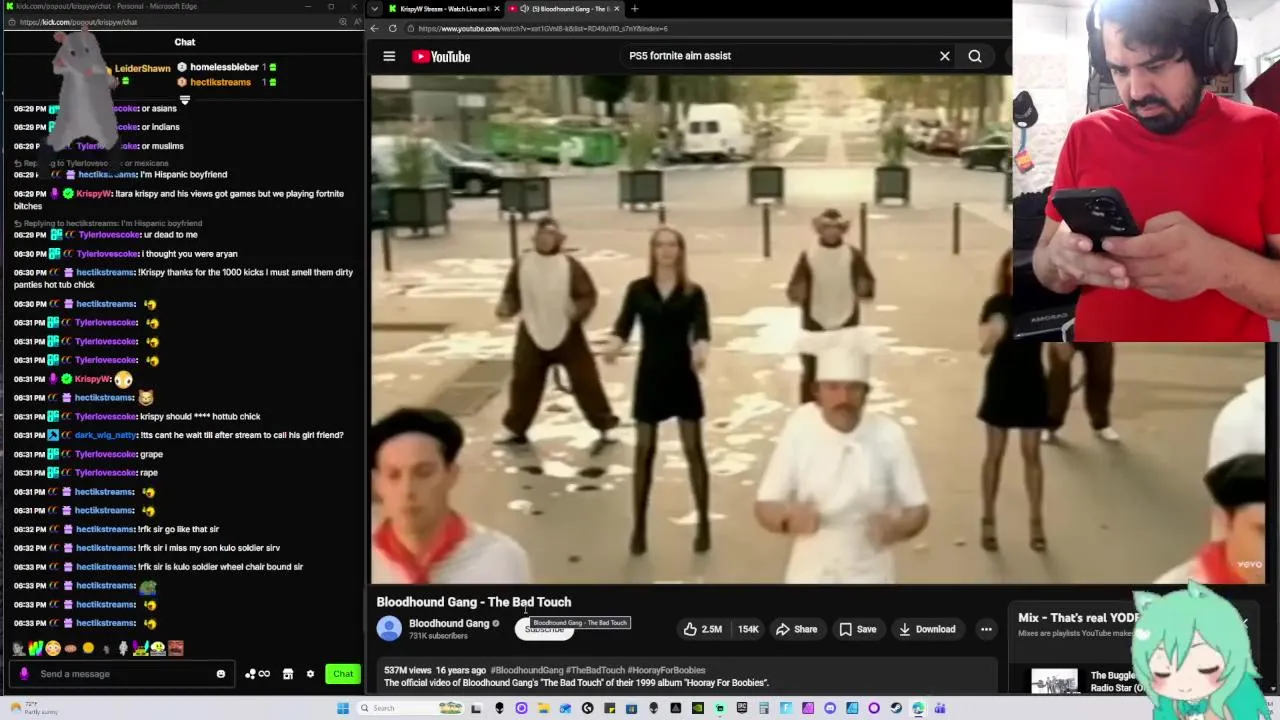Viewport: 1280px width, 720px height.
Task: Send message with green Chat button
Action: (x=343, y=674)
